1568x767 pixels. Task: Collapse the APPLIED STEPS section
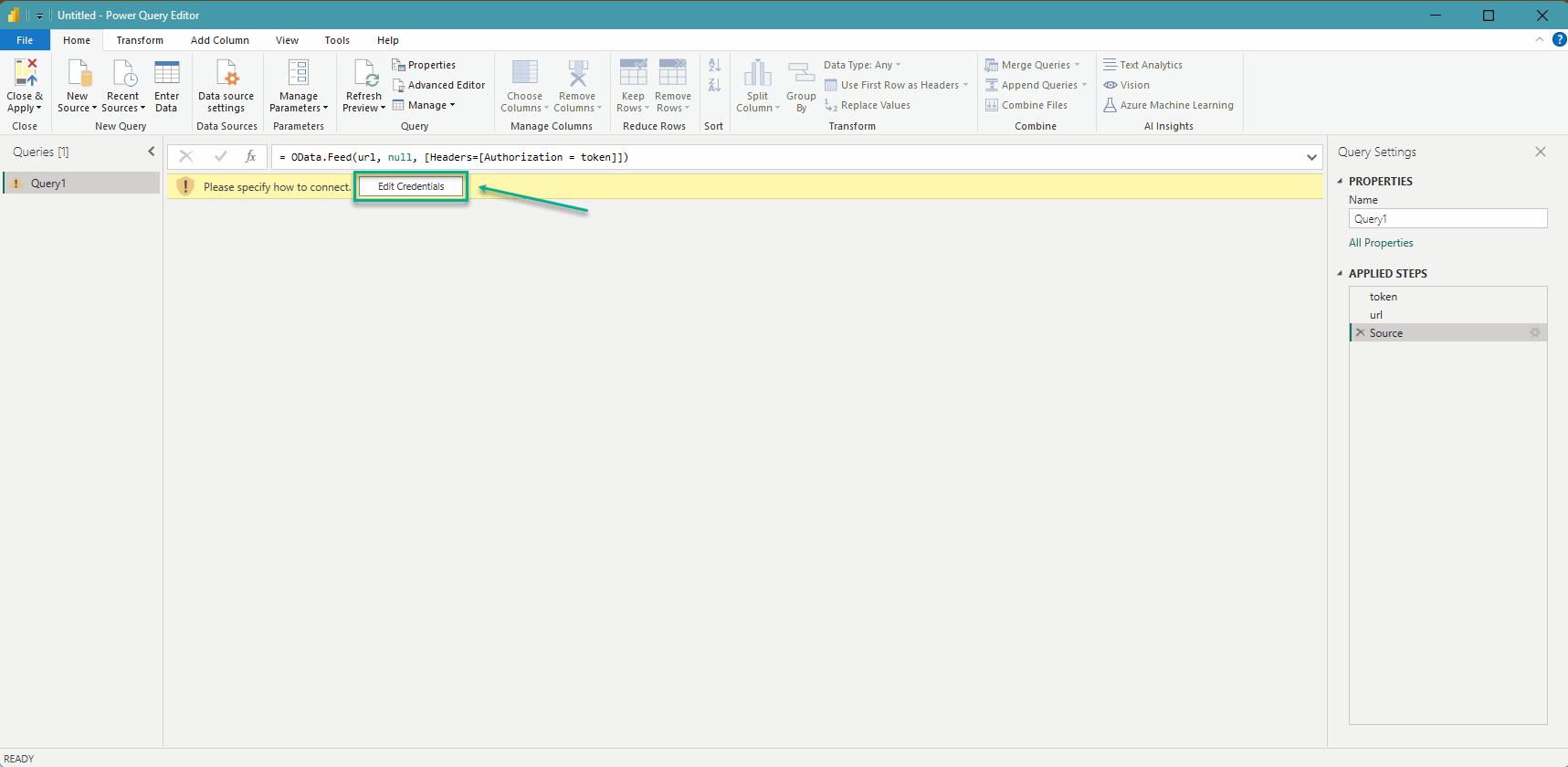pyautogui.click(x=1340, y=273)
